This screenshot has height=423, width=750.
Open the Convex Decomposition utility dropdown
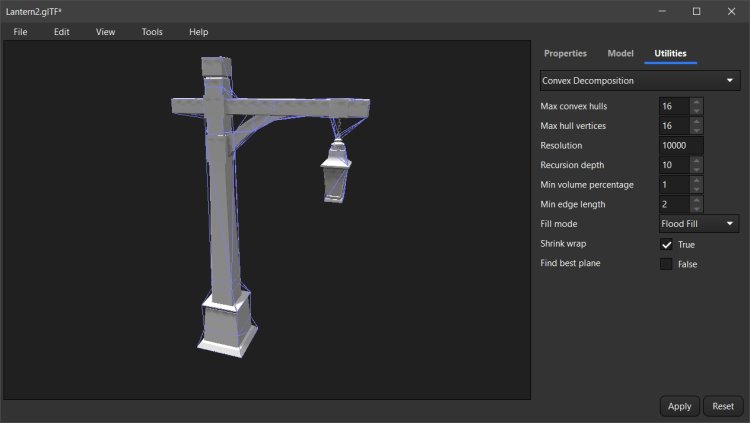point(639,80)
